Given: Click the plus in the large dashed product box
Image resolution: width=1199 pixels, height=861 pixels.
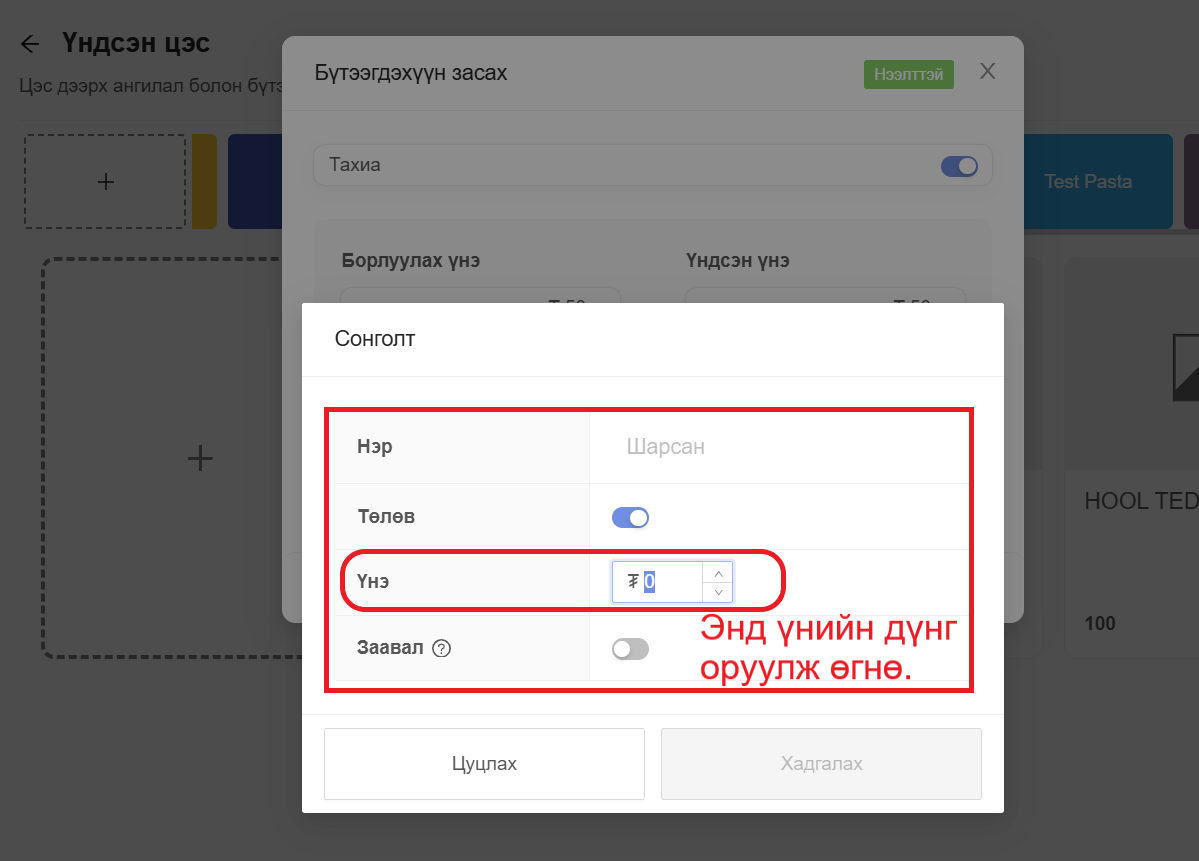Looking at the screenshot, I should tap(200, 458).
